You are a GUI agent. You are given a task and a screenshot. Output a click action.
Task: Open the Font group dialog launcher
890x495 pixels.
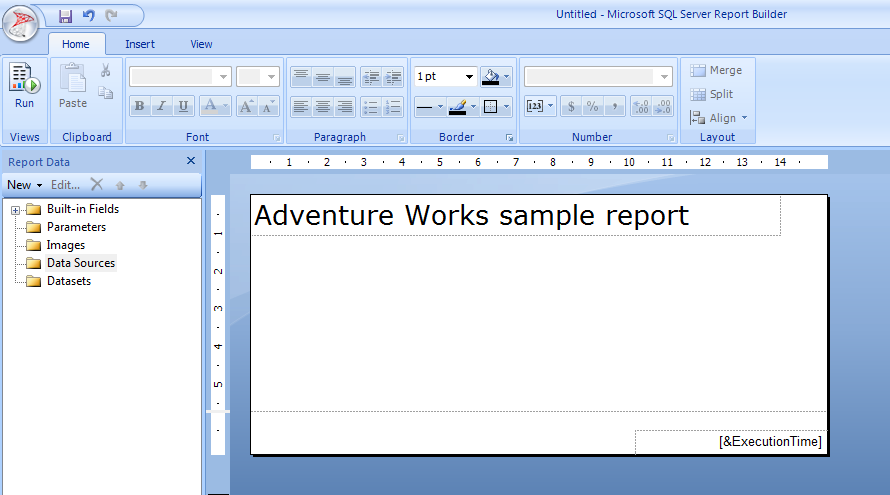pos(277,138)
